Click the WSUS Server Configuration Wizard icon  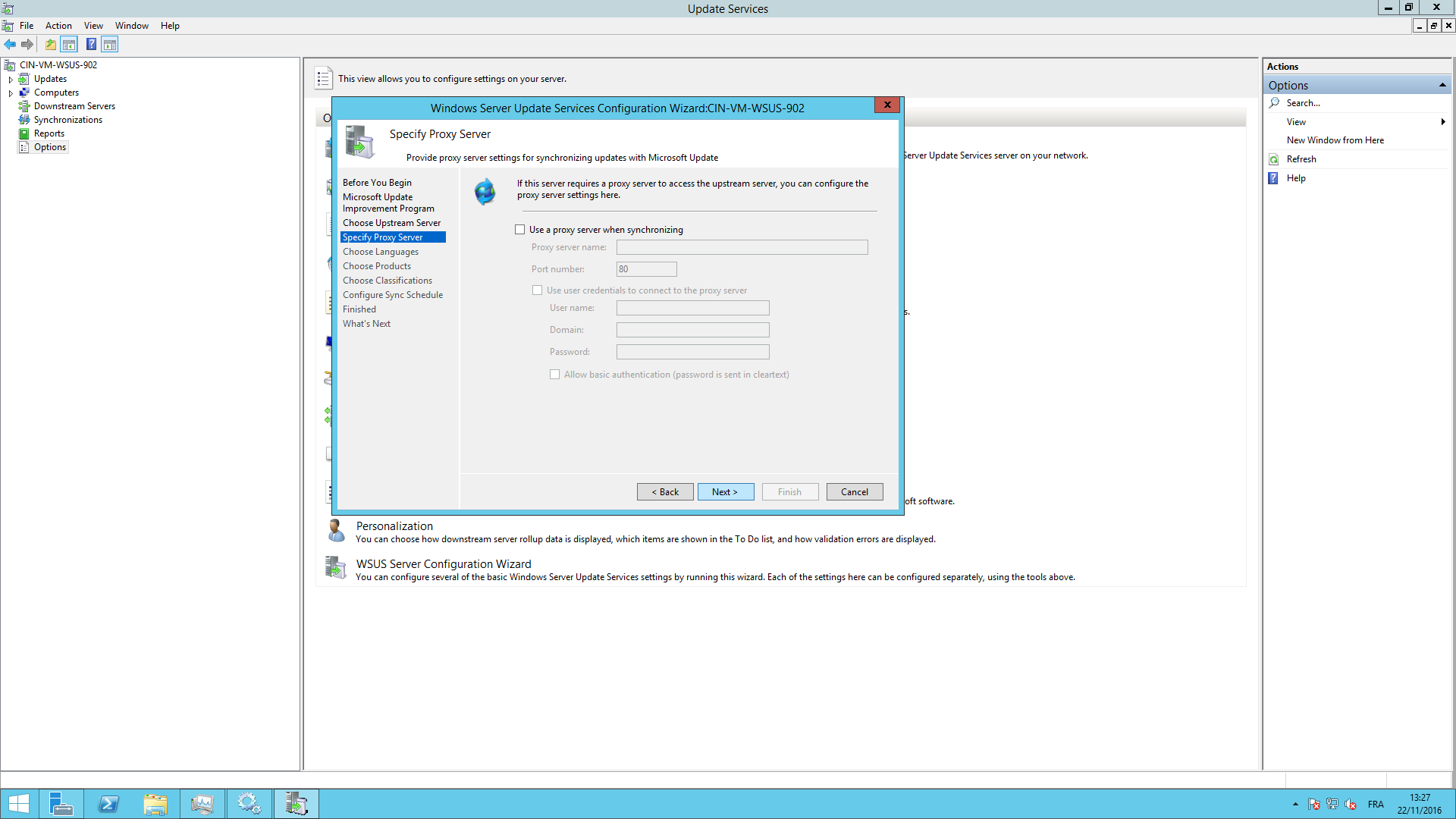coord(336,567)
